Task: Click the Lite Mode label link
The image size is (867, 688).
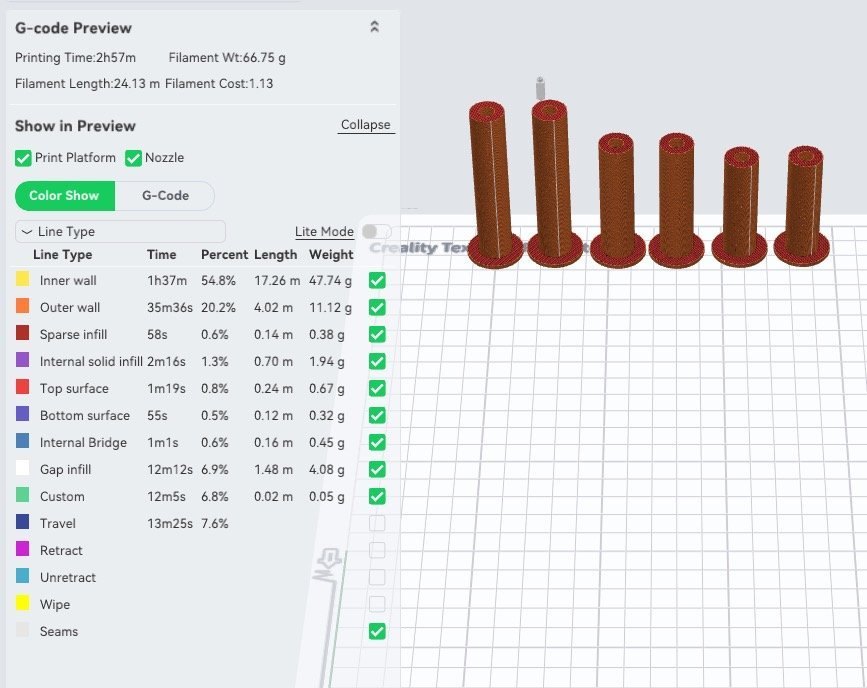Action: [324, 232]
